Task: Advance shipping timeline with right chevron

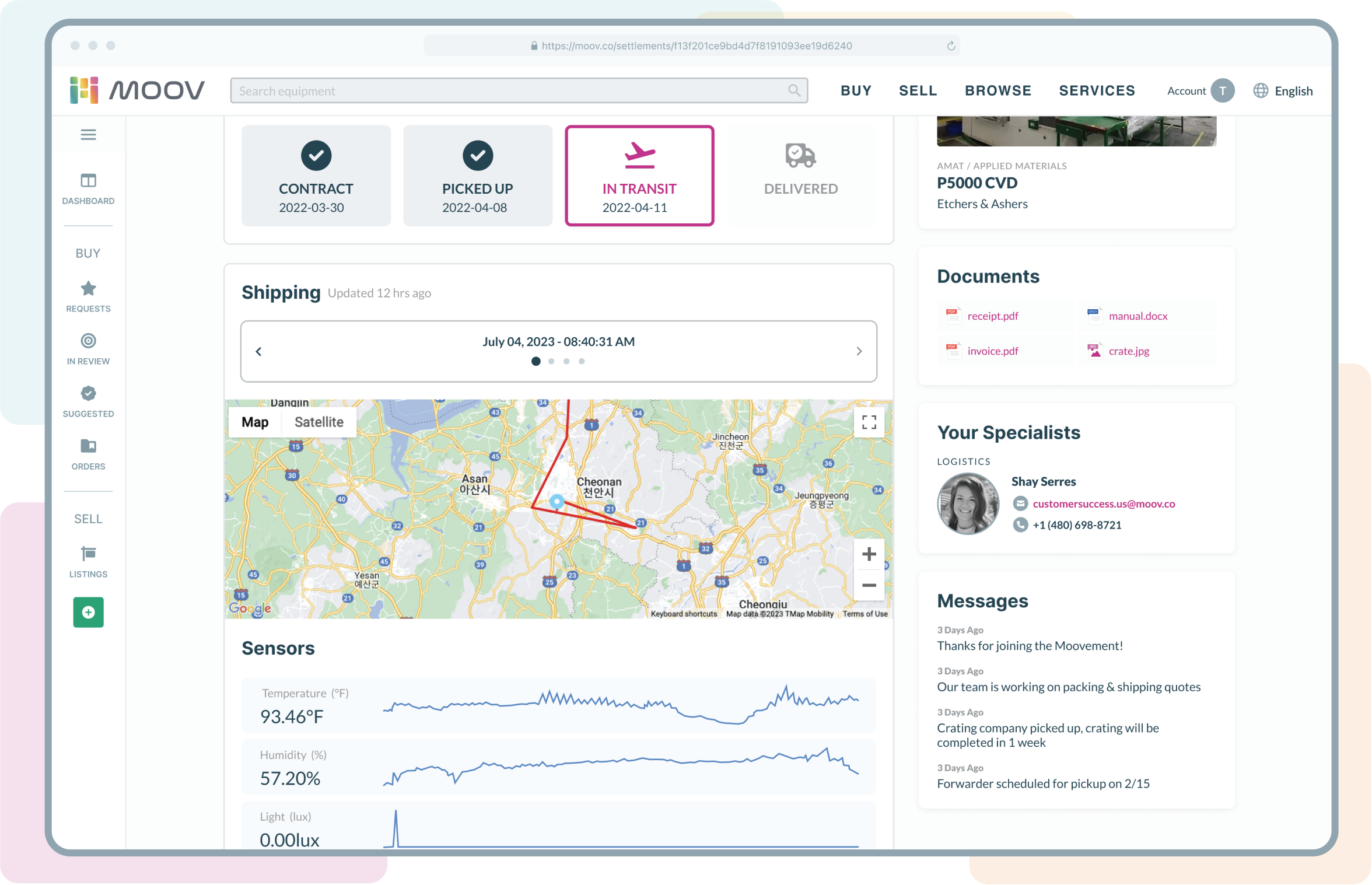Action: click(x=859, y=351)
